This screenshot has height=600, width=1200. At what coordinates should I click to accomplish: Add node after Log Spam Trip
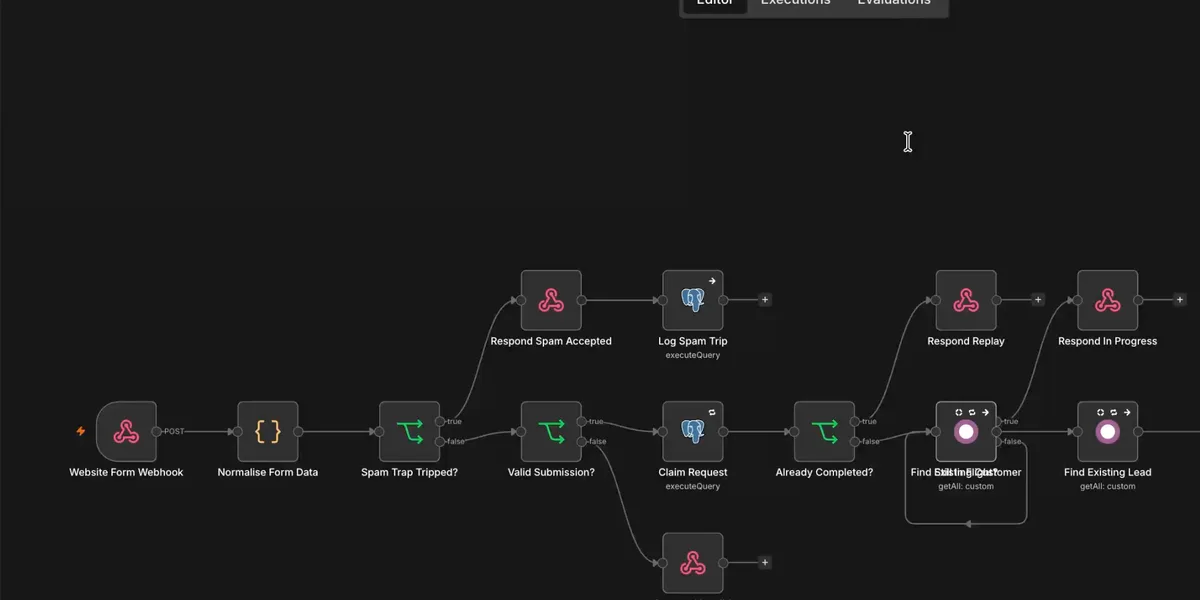point(765,299)
